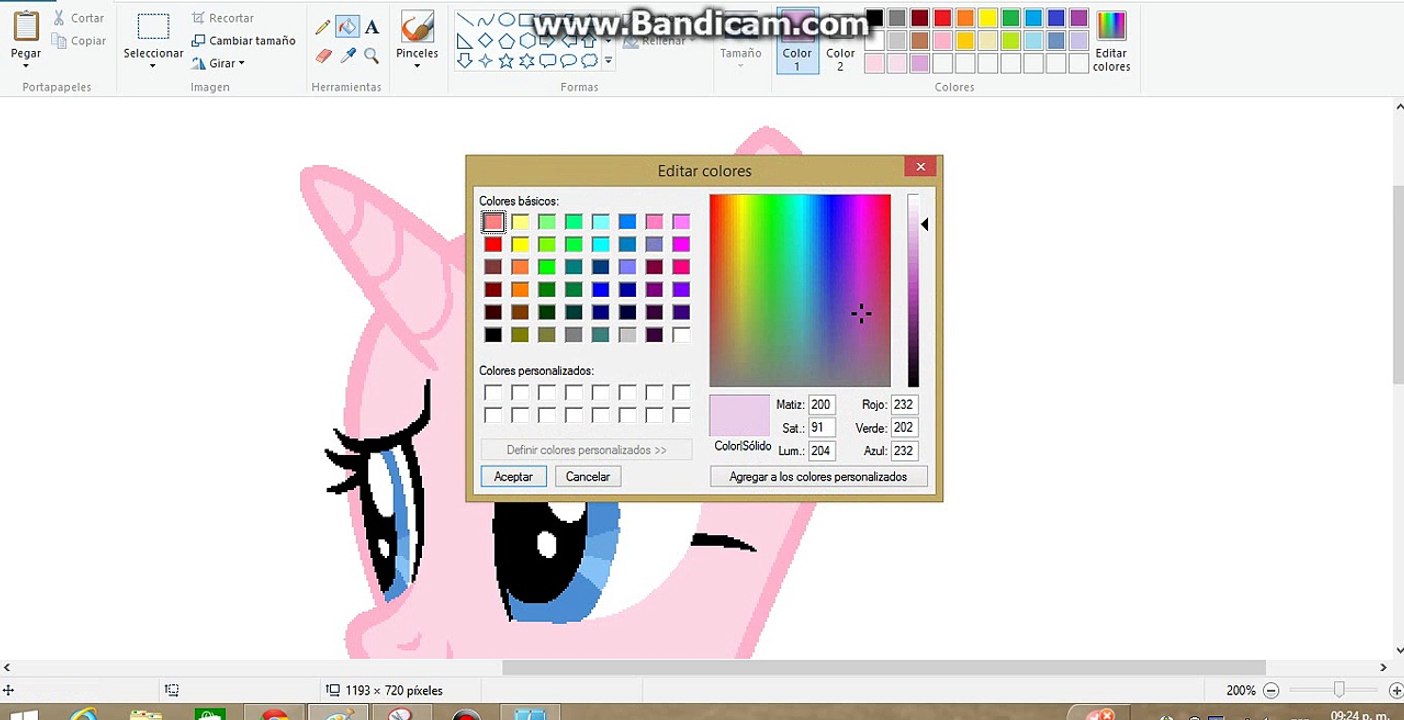This screenshot has height=720, width=1404.
Task: Activate Color 1 foreground selector
Action: tap(797, 41)
